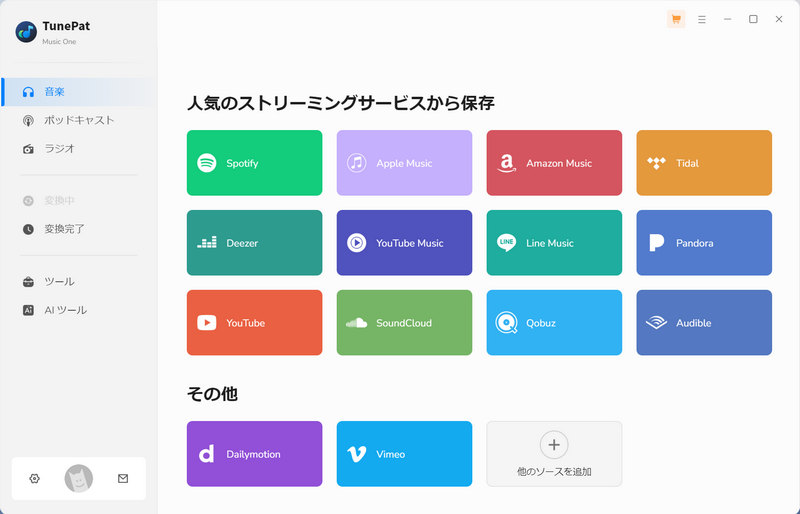
Task: Open the hamburger menu icon
Action: 702,19
